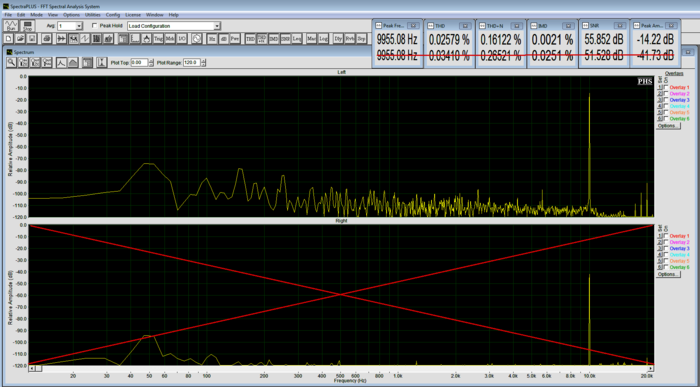This screenshot has height=387, width=700.
Task: Check the Overlay 1 box in the Left plot
Action: coord(667,87)
